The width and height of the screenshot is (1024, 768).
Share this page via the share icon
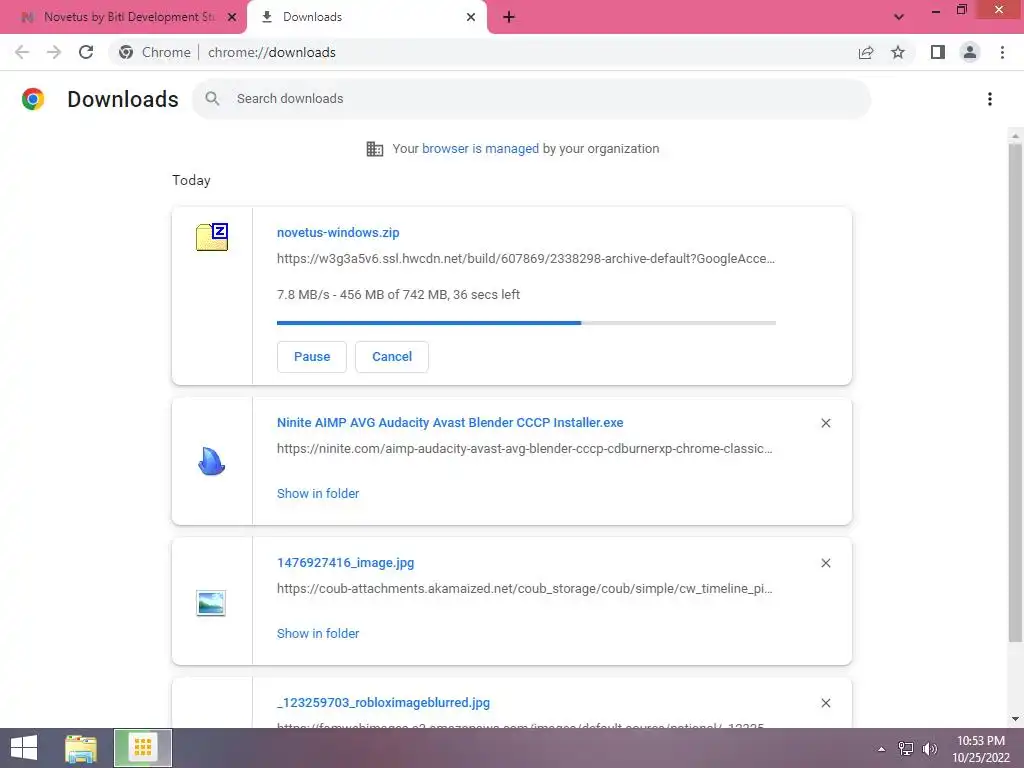[x=866, y=52]
